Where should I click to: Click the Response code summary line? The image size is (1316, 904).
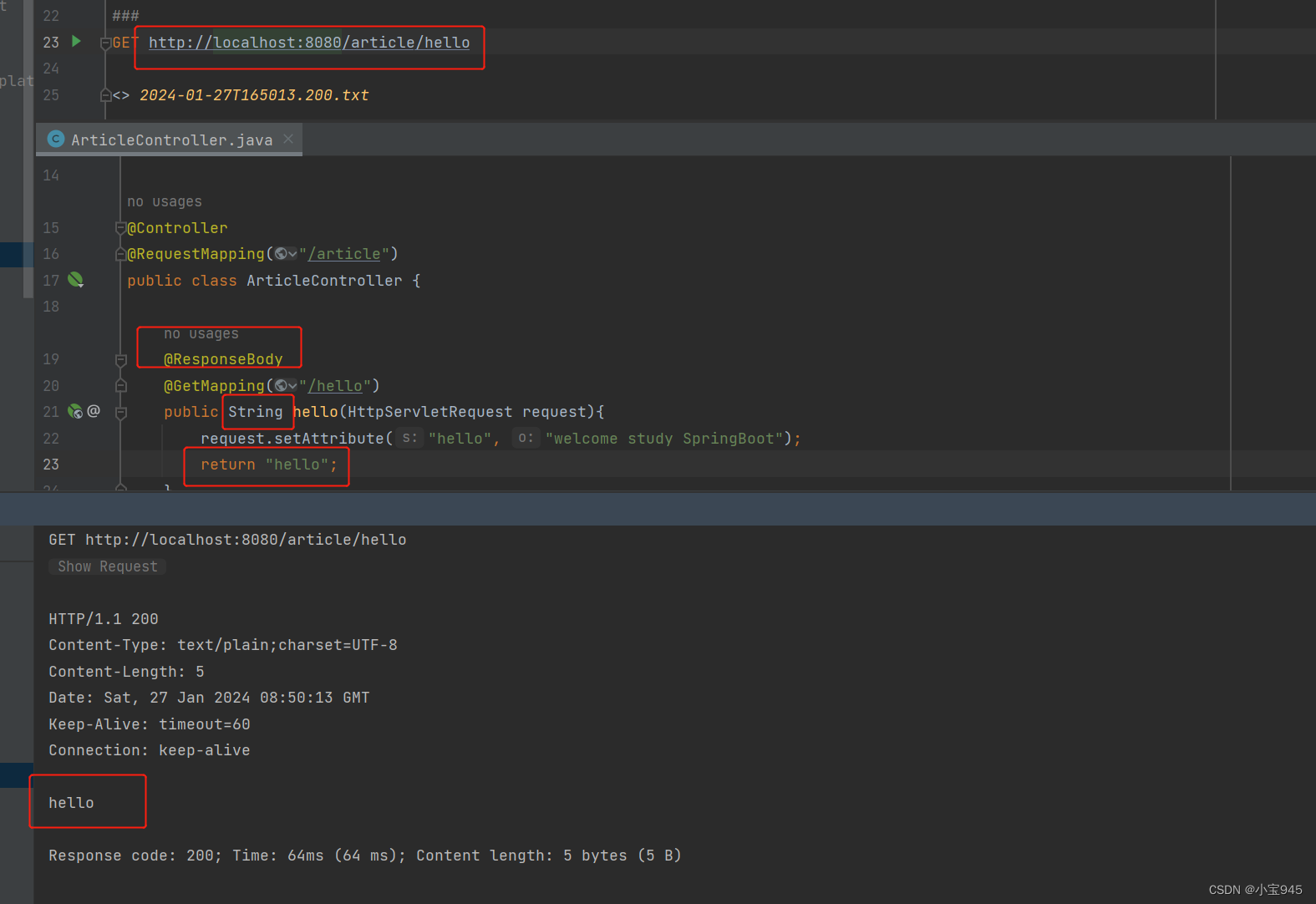(x=365, y=856)
